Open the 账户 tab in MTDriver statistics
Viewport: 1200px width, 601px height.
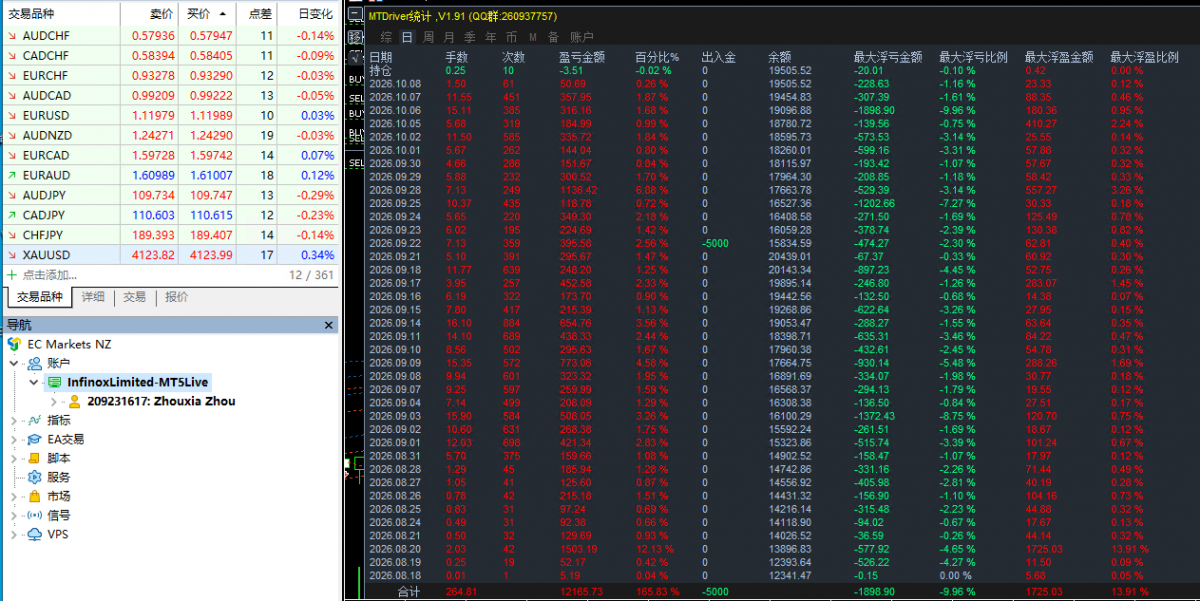[581, 37]
